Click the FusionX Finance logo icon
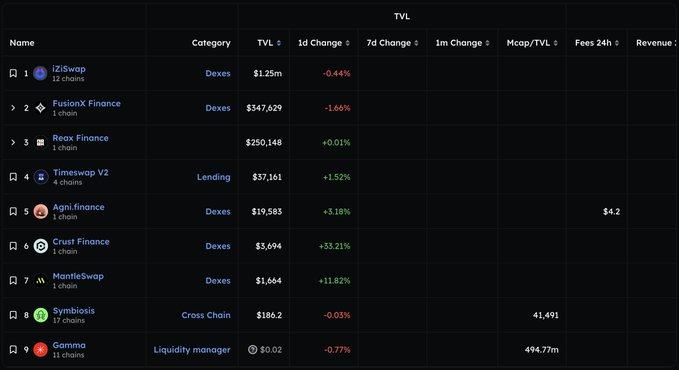 click(40, 108)
